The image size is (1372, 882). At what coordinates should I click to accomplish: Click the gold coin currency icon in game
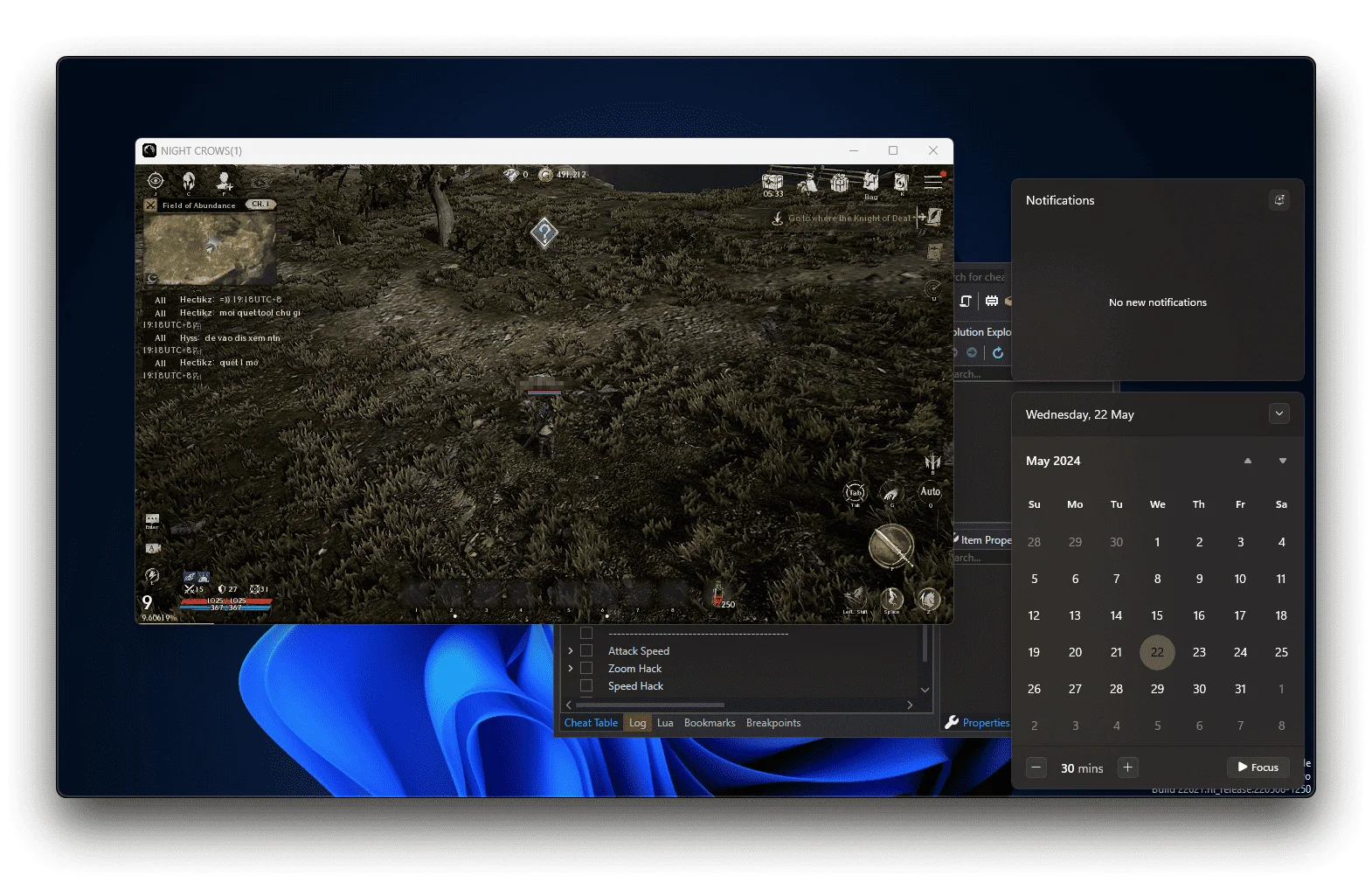(x=545, y=175)
